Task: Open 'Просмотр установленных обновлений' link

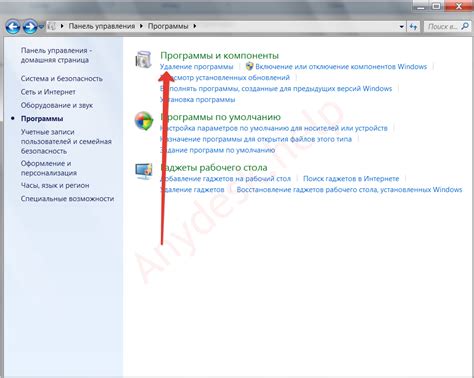Action: (225, 78)
